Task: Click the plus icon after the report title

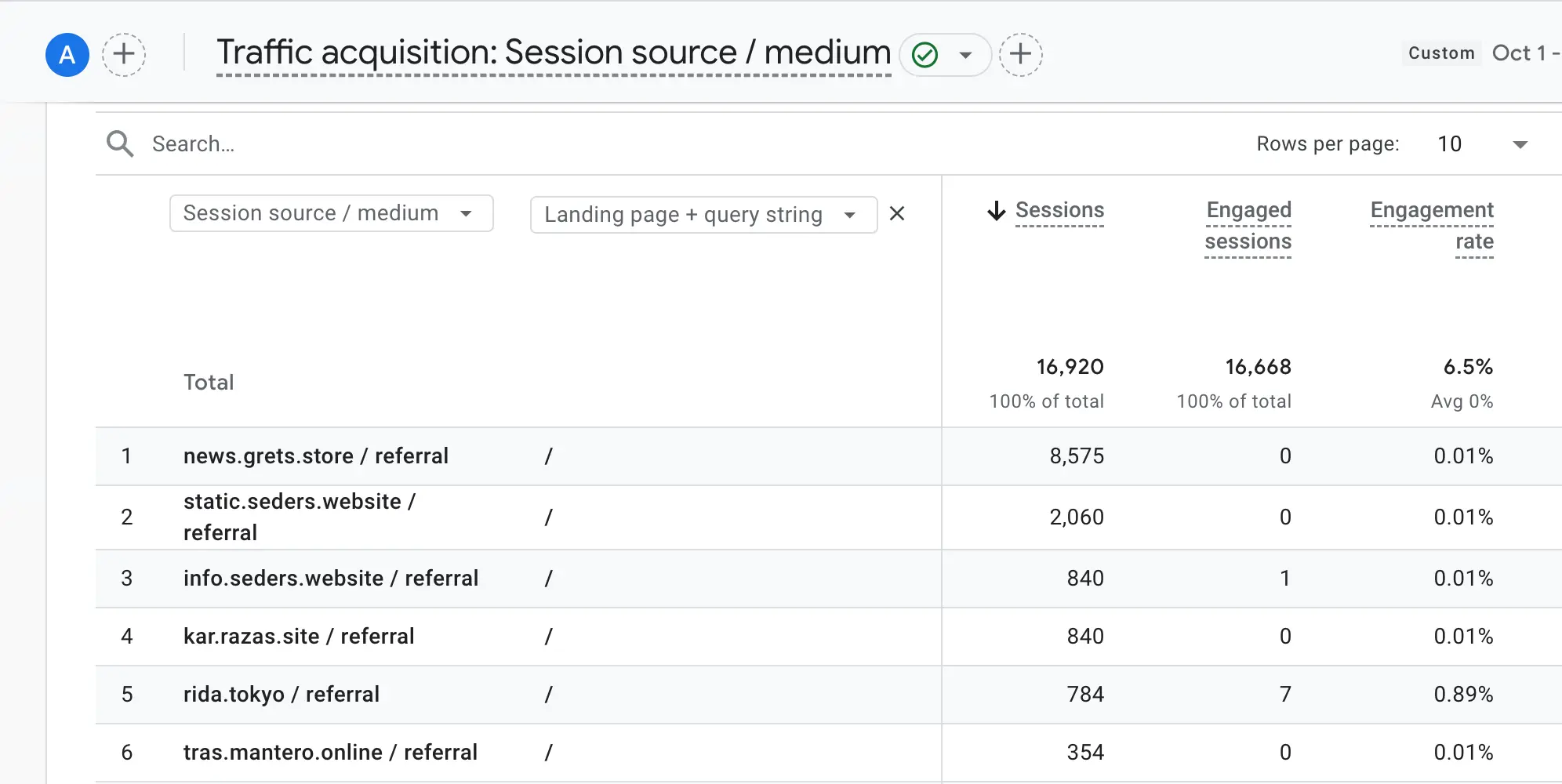Action: tap(1020, 55)
